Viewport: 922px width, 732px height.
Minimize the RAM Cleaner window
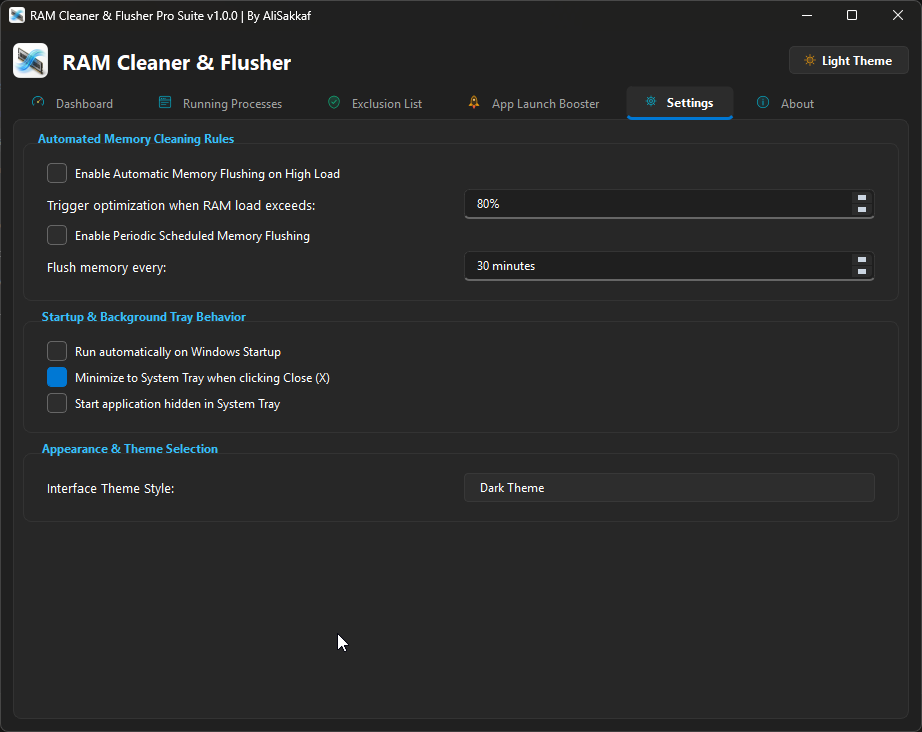pyautogui.click(x=807, y=15)
